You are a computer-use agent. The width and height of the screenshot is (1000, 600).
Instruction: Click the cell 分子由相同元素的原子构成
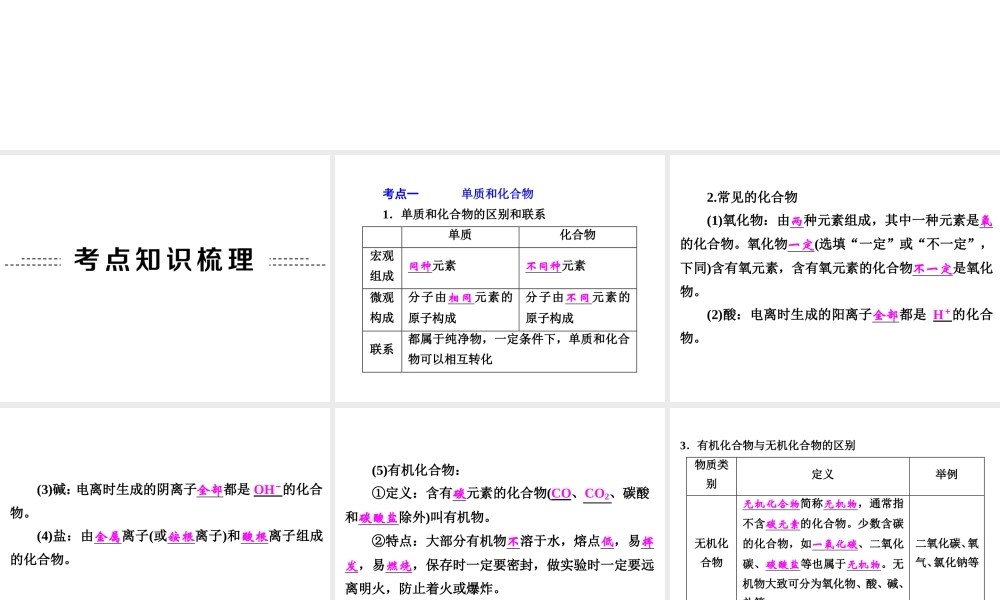pos(460,309)
